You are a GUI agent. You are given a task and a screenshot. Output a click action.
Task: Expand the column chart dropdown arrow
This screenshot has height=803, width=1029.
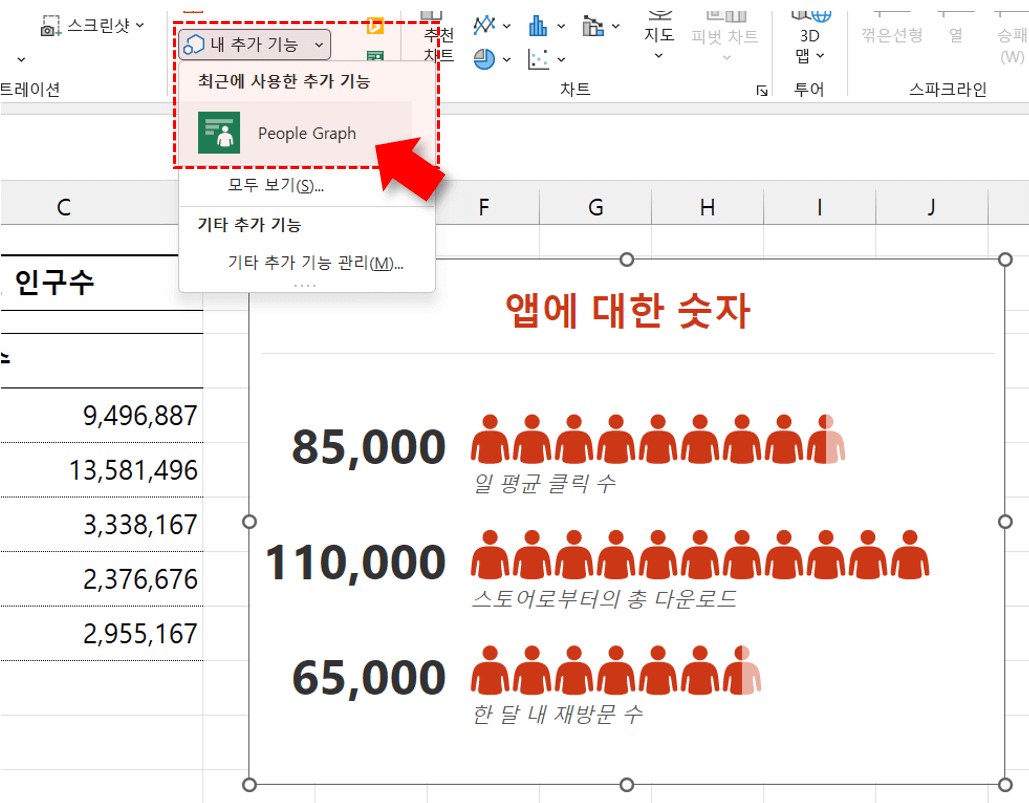pyautogui.click(x=561, y=26)
